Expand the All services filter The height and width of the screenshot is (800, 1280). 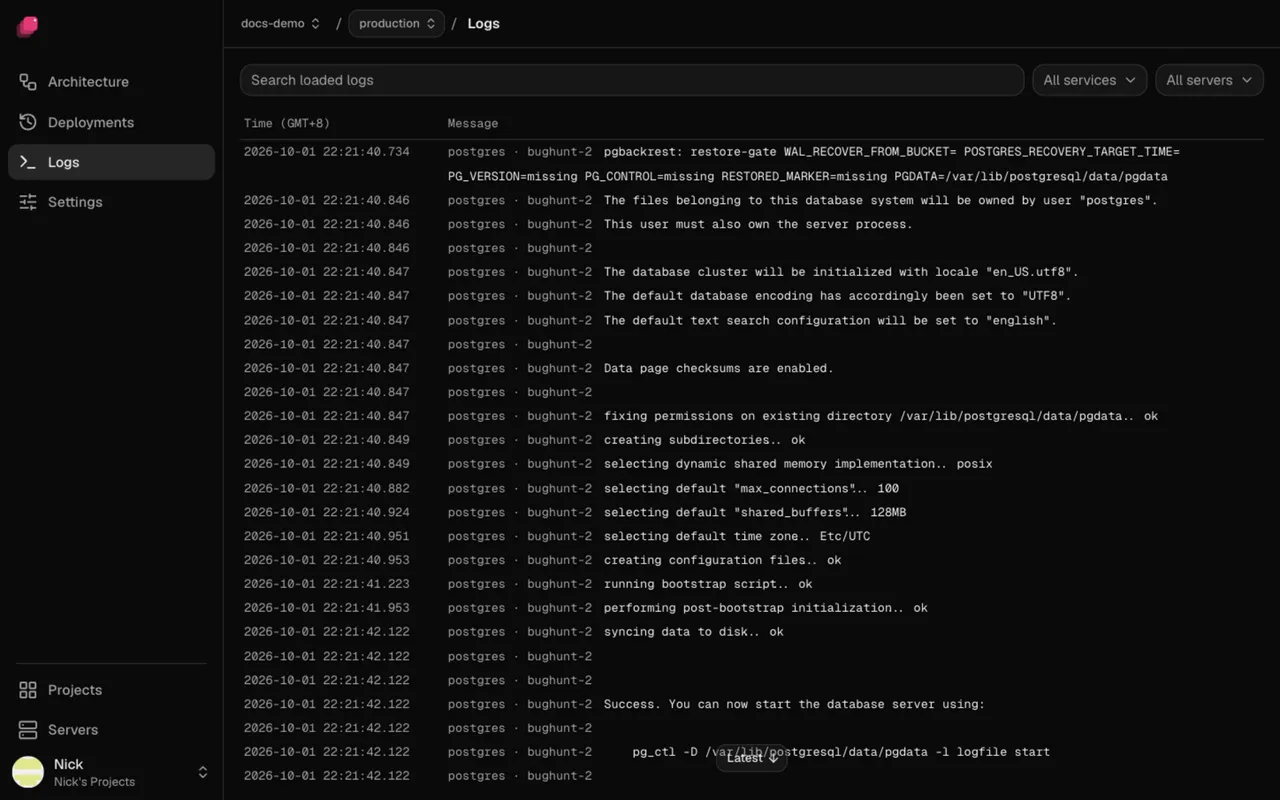pyautogui.click(x=1089, y=80)
